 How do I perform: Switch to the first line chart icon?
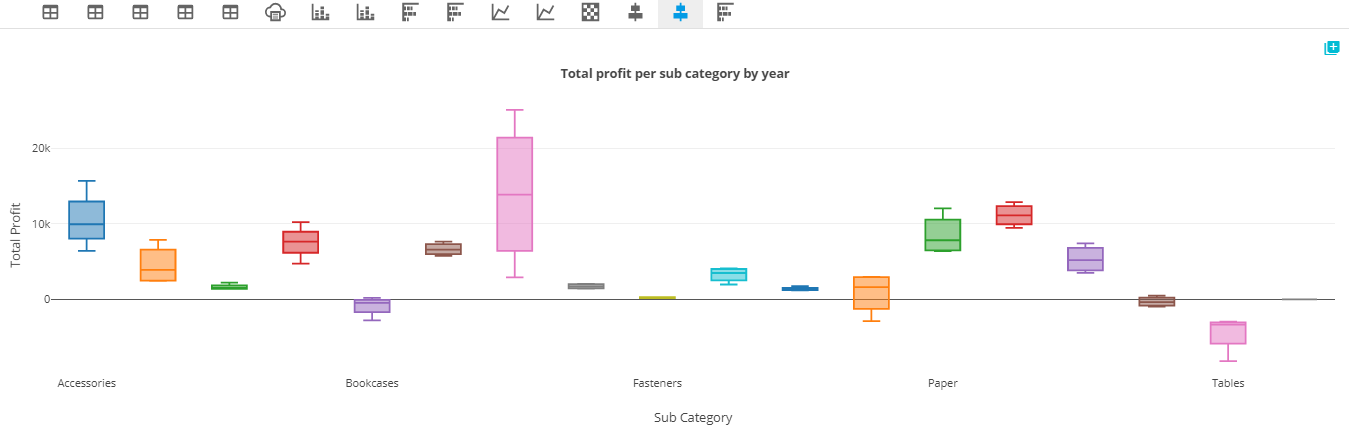pyautogui.click(x=500, y=12)
